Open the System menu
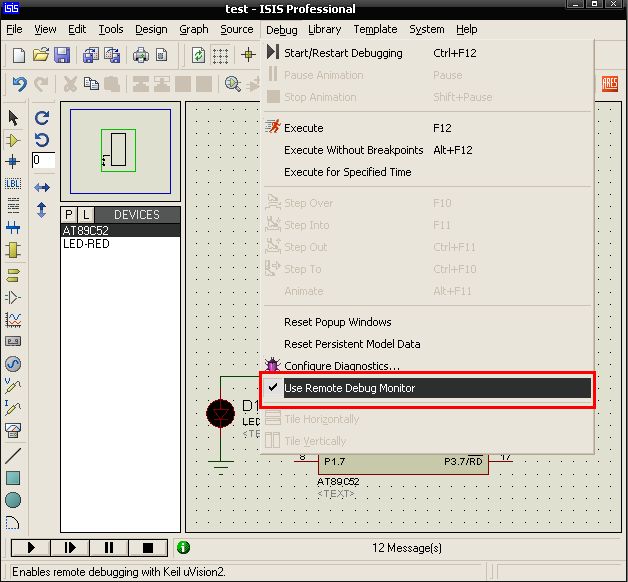Screen dimensions: 628x582 tap(427, 29)
